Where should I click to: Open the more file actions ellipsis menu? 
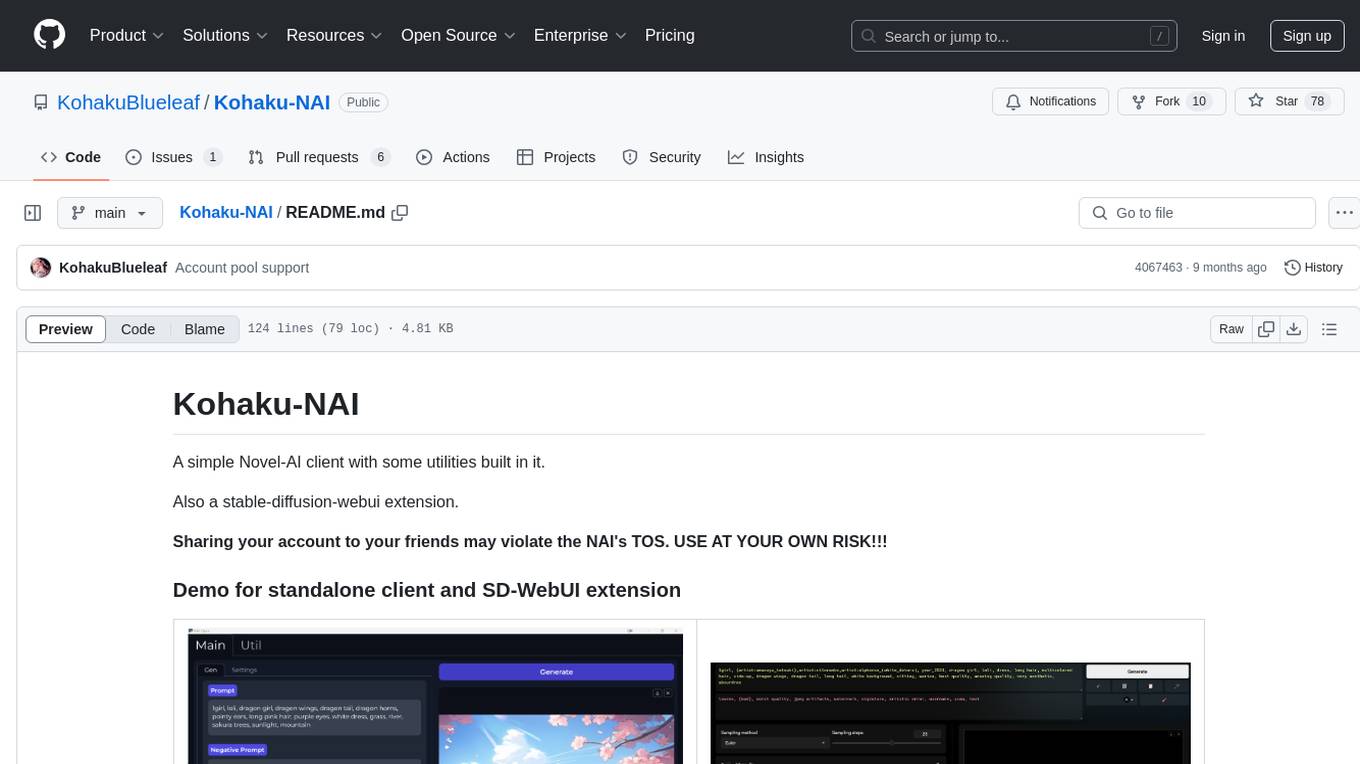coord(1344,213)
